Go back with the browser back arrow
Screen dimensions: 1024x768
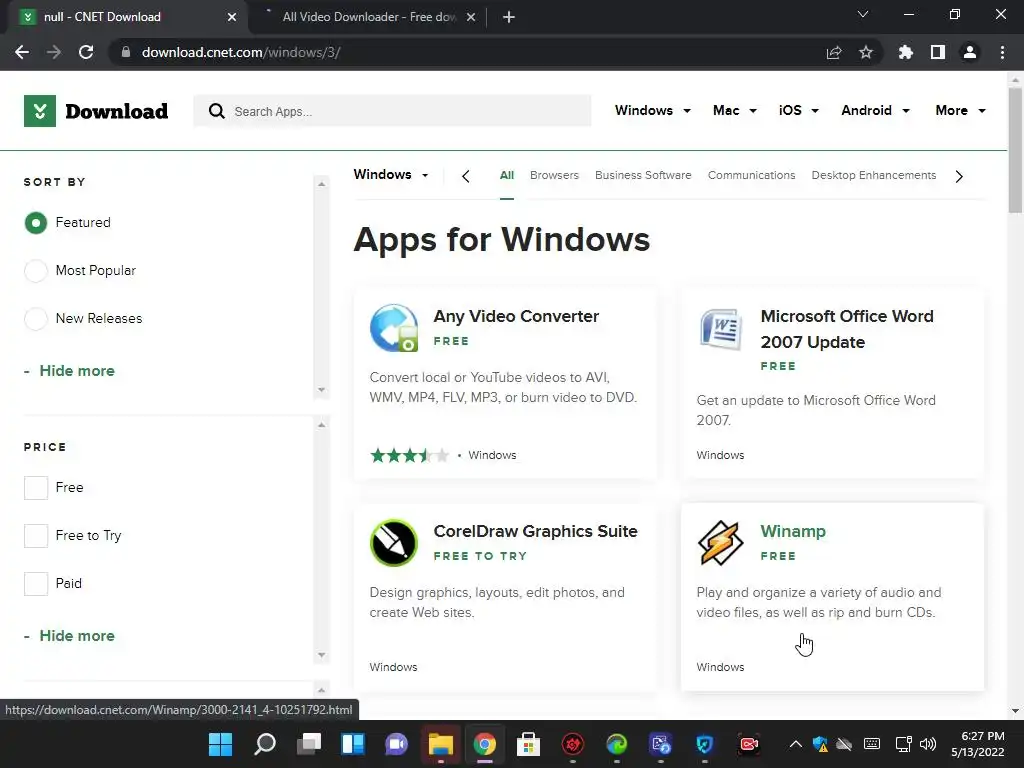coord(22,52)
